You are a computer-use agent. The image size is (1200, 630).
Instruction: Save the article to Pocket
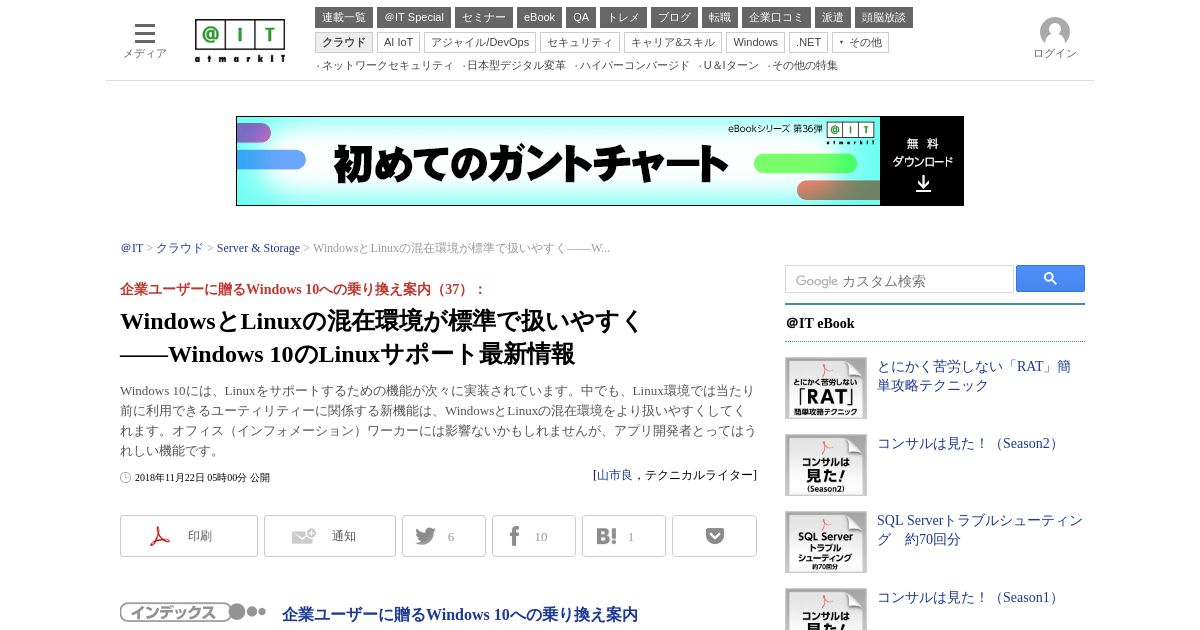(x=714, y=536)
